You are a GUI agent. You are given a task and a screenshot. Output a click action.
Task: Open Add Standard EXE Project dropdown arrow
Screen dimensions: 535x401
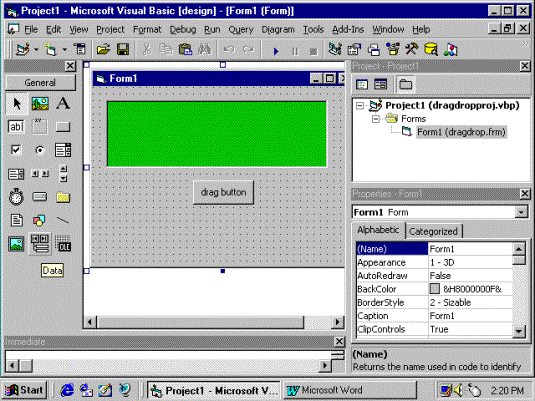pos(36,50)
